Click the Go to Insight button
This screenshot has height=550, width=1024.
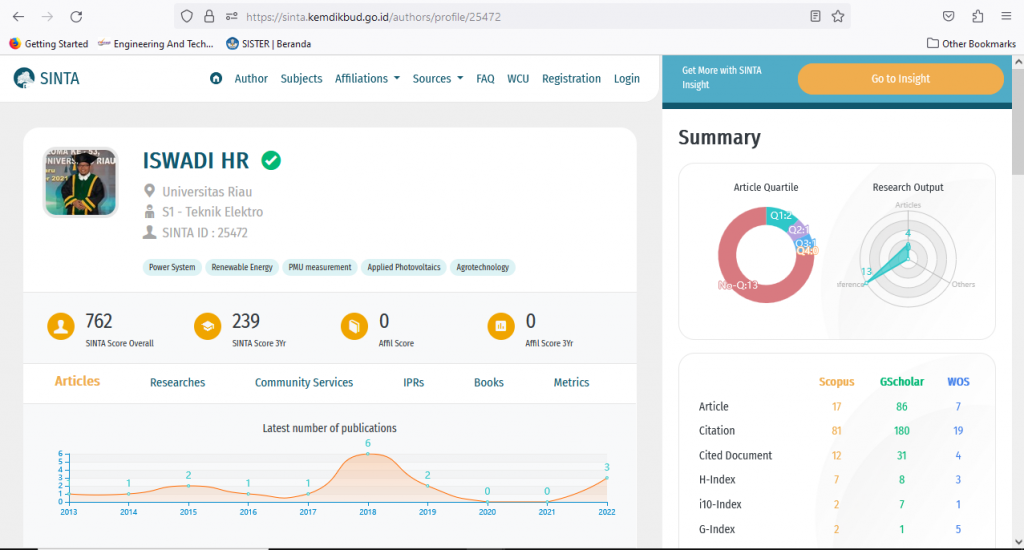coord(900,78)
